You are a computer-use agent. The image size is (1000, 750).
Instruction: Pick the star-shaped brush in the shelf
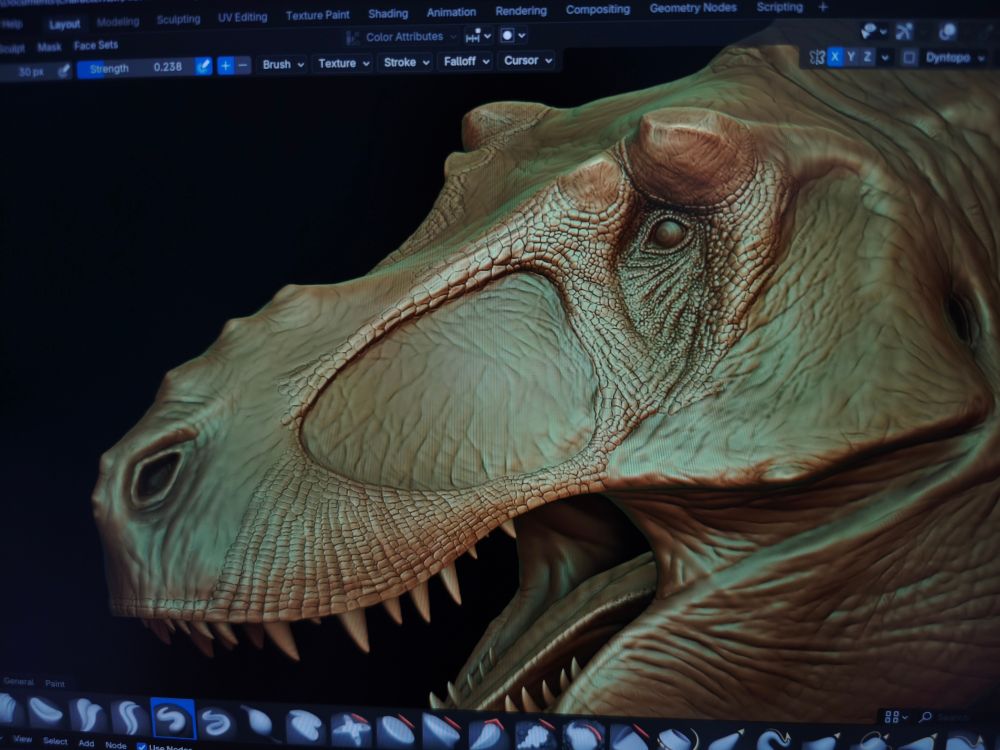click(351, 729)
